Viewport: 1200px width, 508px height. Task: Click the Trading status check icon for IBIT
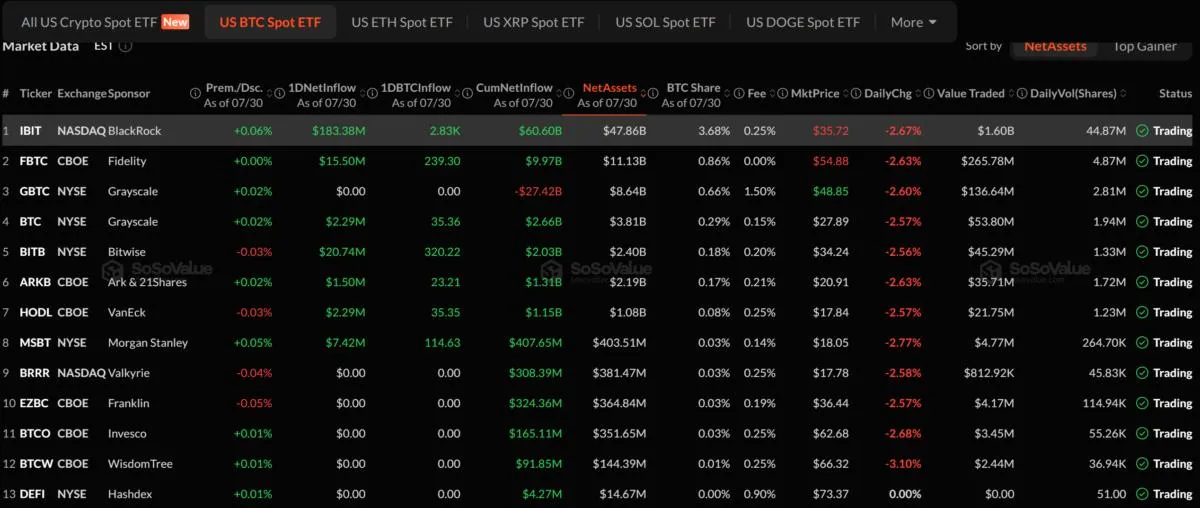tap(1141, 130)
